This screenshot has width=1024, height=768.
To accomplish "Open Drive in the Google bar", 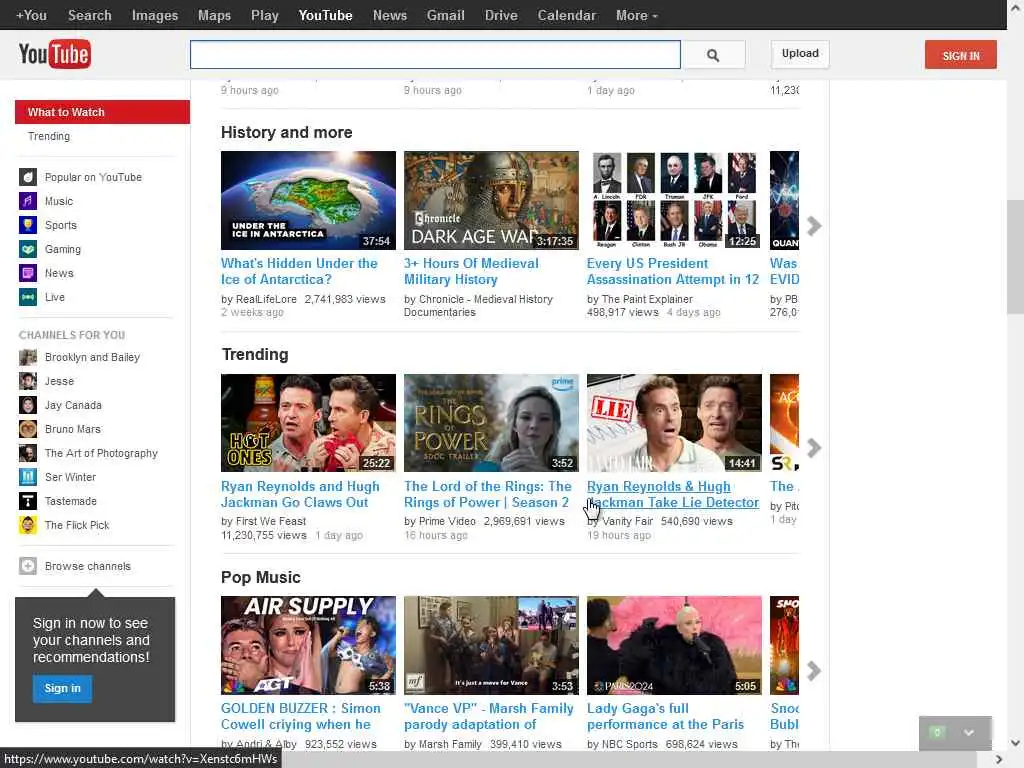I will tap(501, 15).
